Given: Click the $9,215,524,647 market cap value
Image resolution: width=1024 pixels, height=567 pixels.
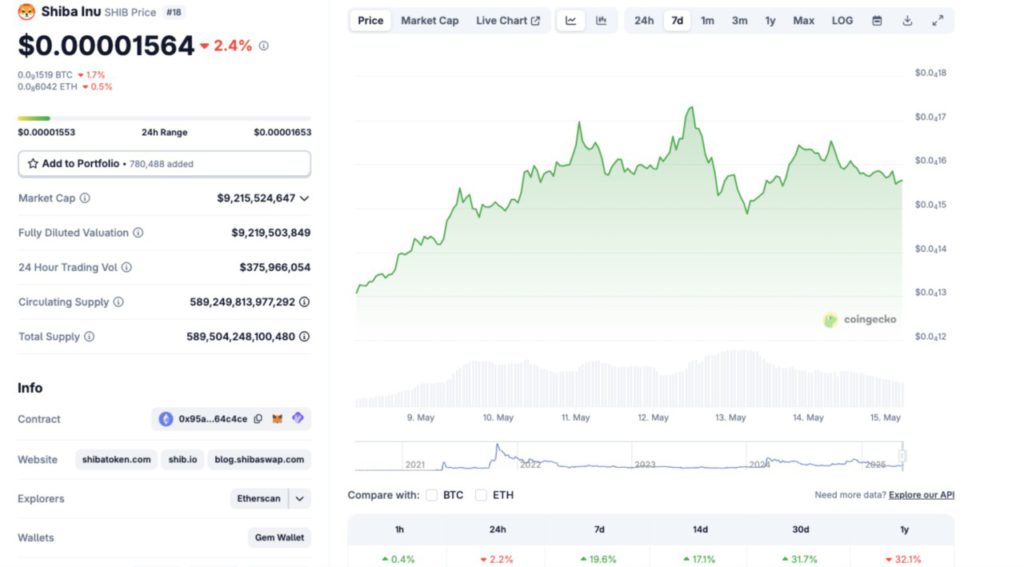Looking at the screenshot, I should (x=256, y=198).
